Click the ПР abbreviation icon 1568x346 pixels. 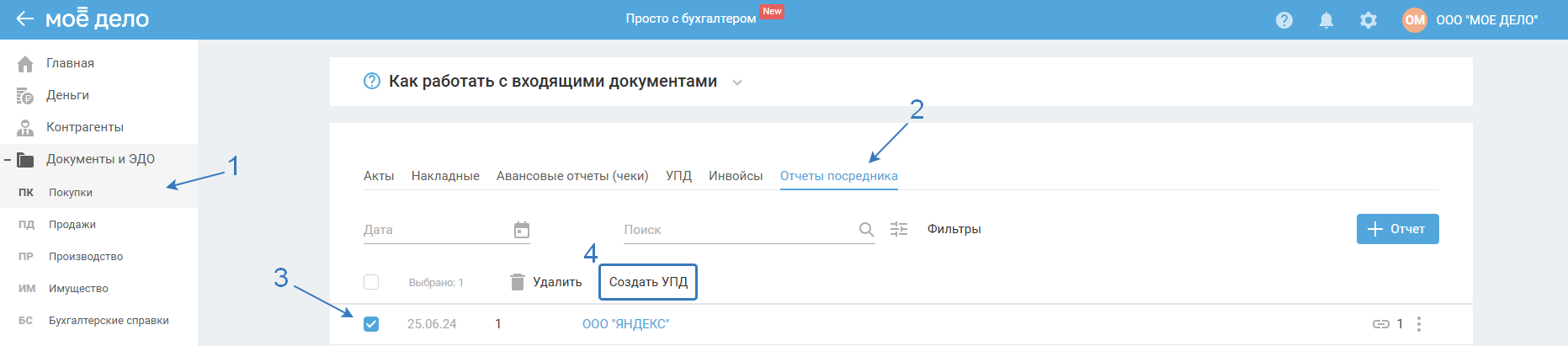26,257
